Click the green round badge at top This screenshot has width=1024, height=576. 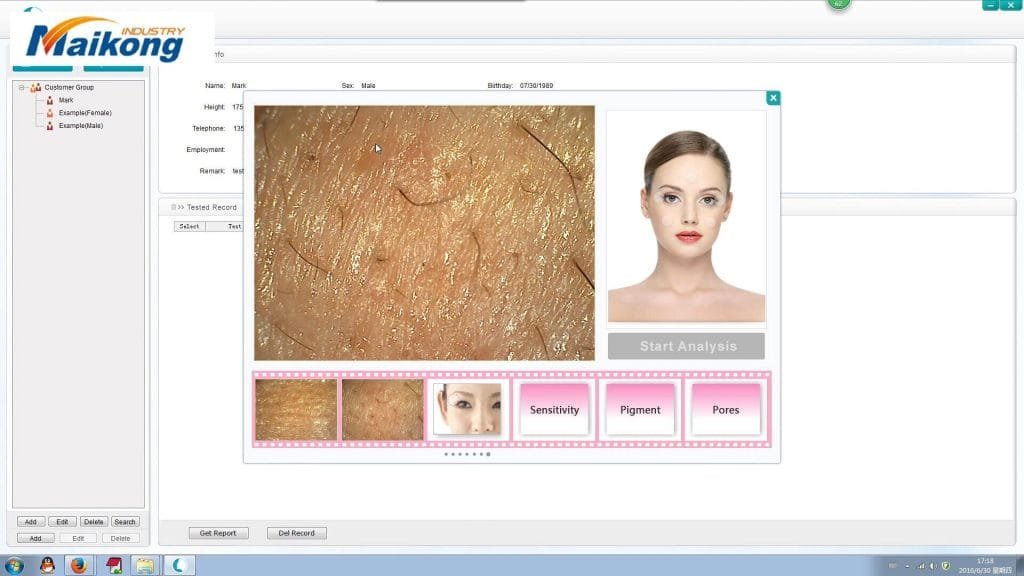839,4
